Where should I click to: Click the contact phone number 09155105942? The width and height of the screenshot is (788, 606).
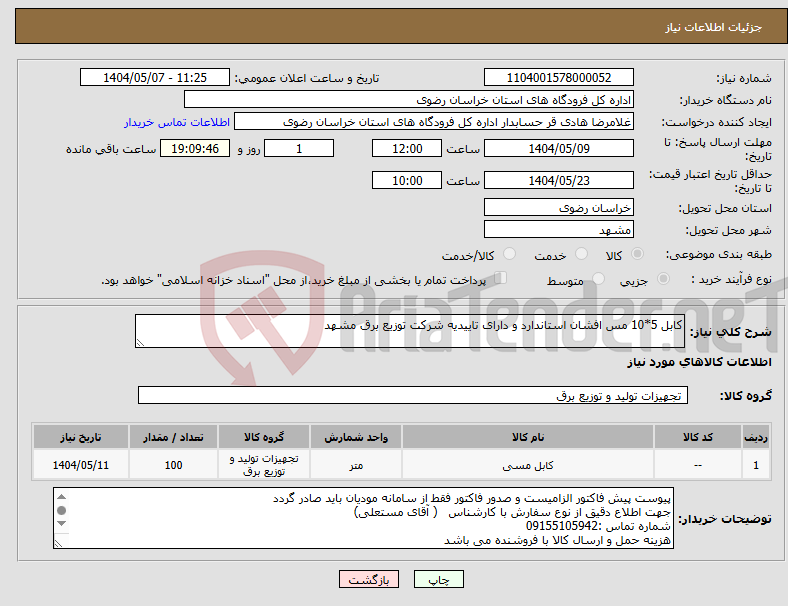point(563,526)
